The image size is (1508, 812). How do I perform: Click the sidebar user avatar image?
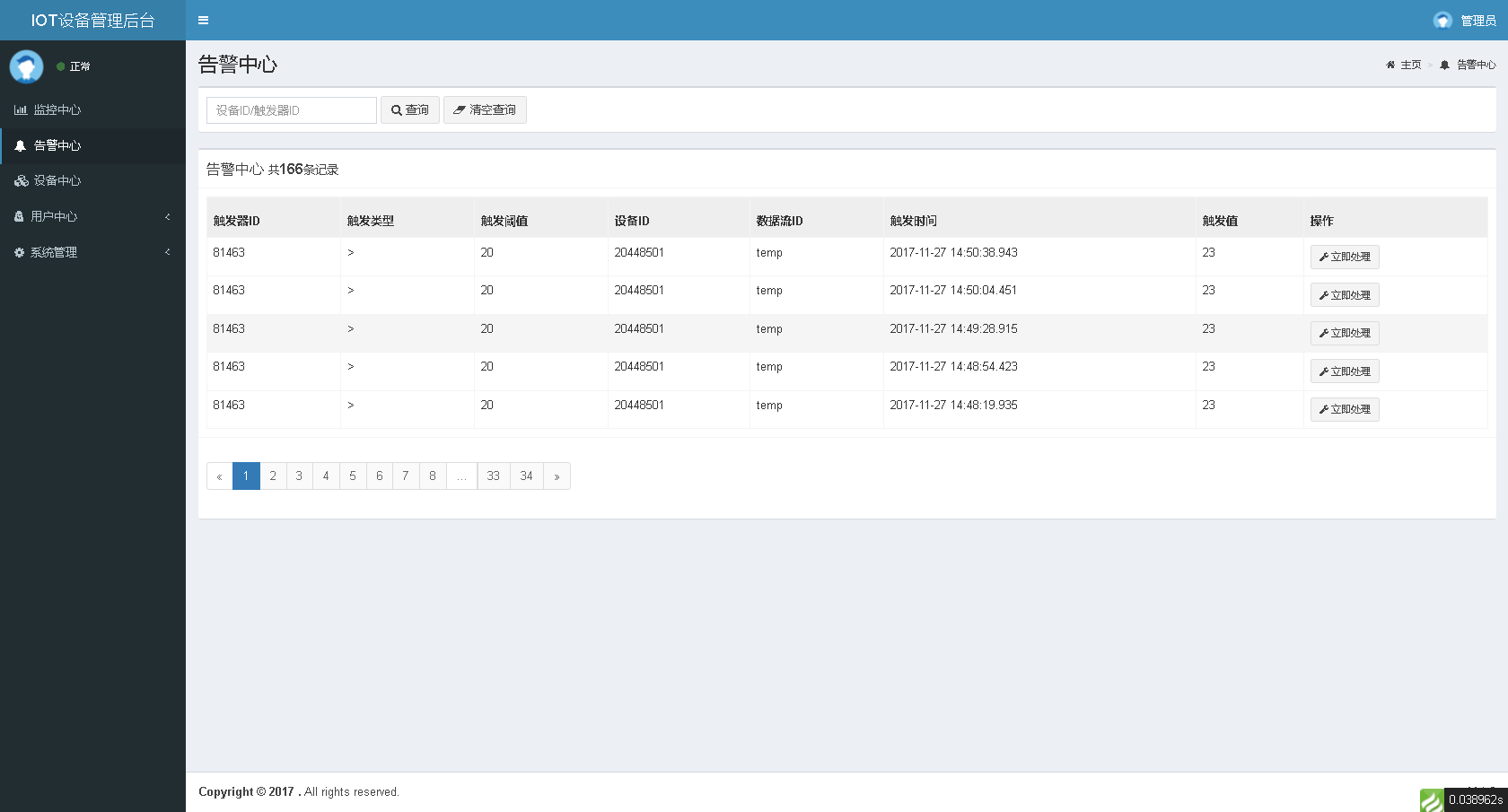[26, 66]
